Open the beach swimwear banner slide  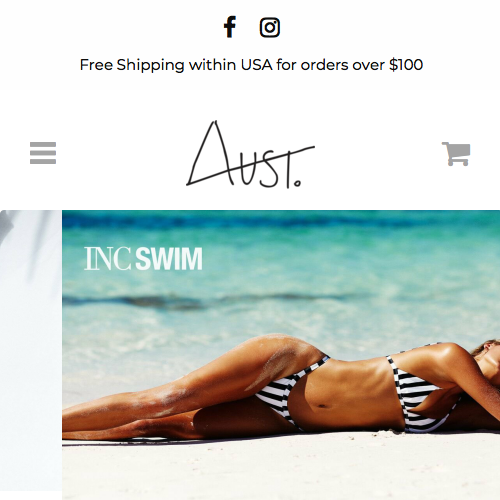click(281, 355)
